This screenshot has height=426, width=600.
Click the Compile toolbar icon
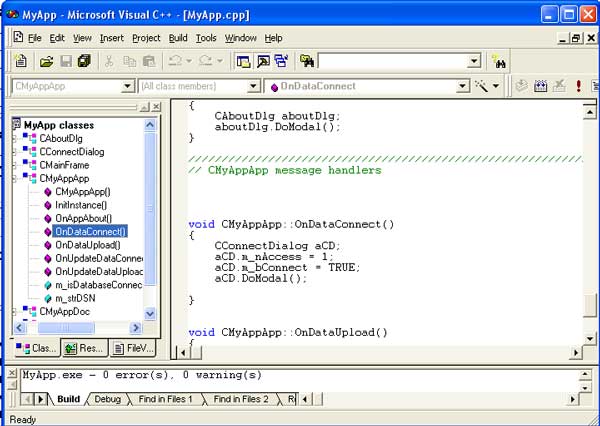pyautogui.click(x=521, y=86)
